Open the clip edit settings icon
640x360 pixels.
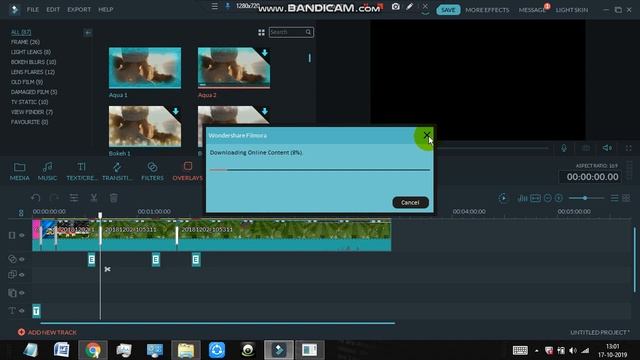coord(74,198)
